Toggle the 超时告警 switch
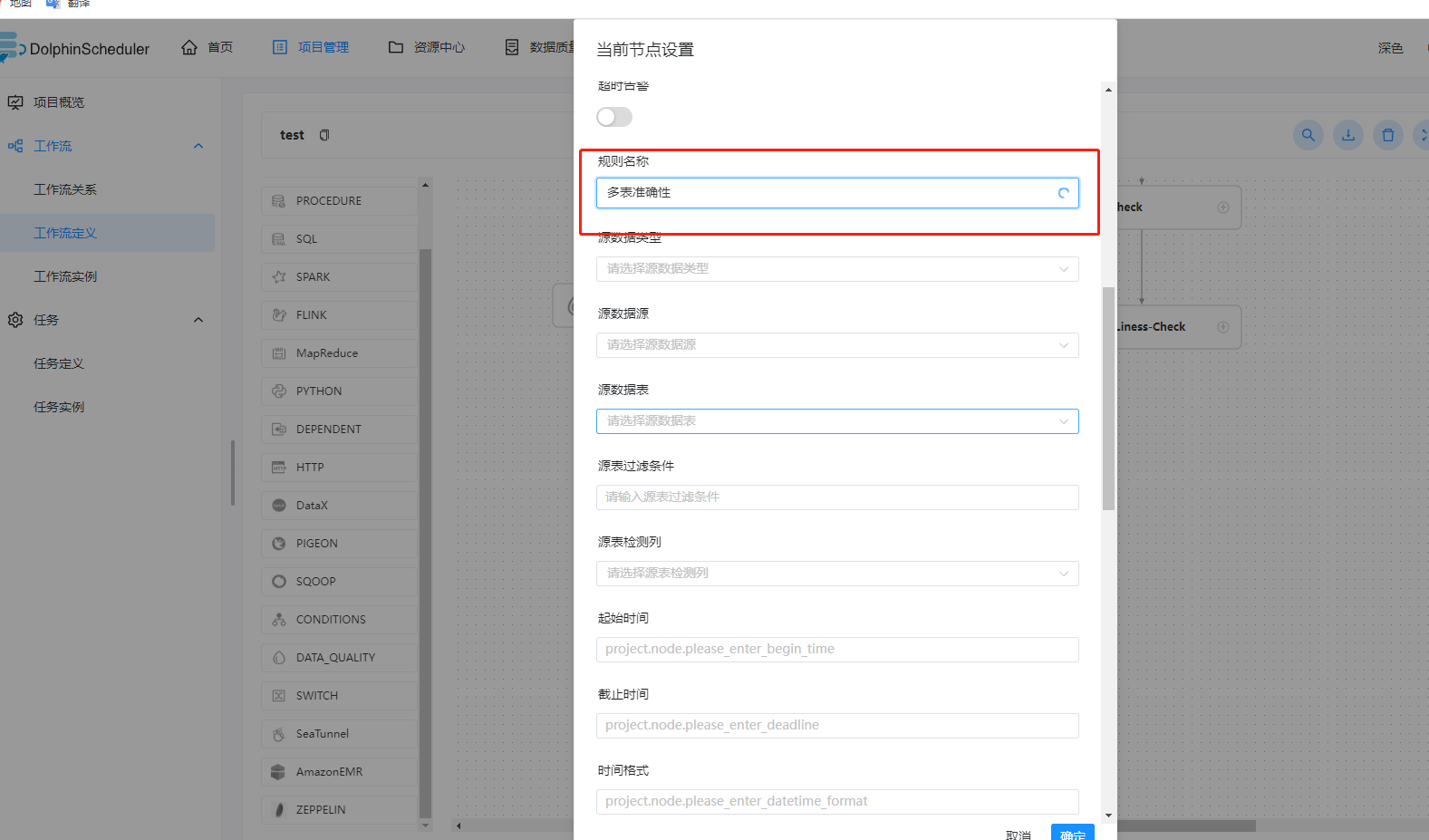The height and width of the screenshot is (840, 1429). pos(614,117)
